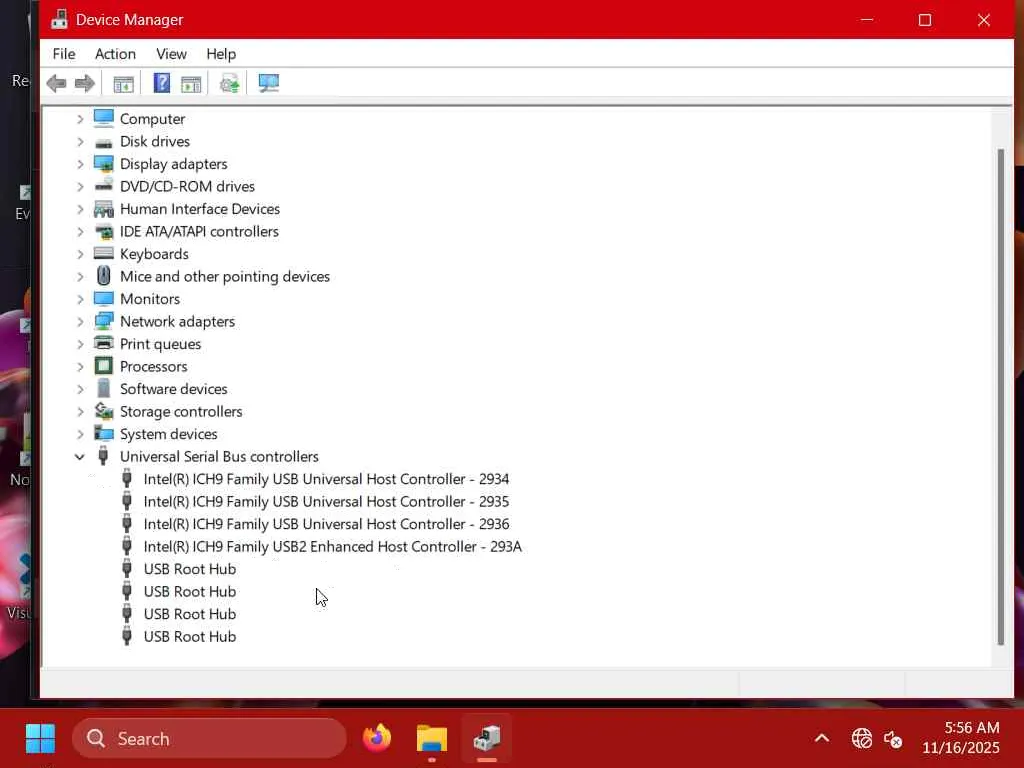Select Intel ICH9 USB Universal Host Controller - 2936

(326, 524)
